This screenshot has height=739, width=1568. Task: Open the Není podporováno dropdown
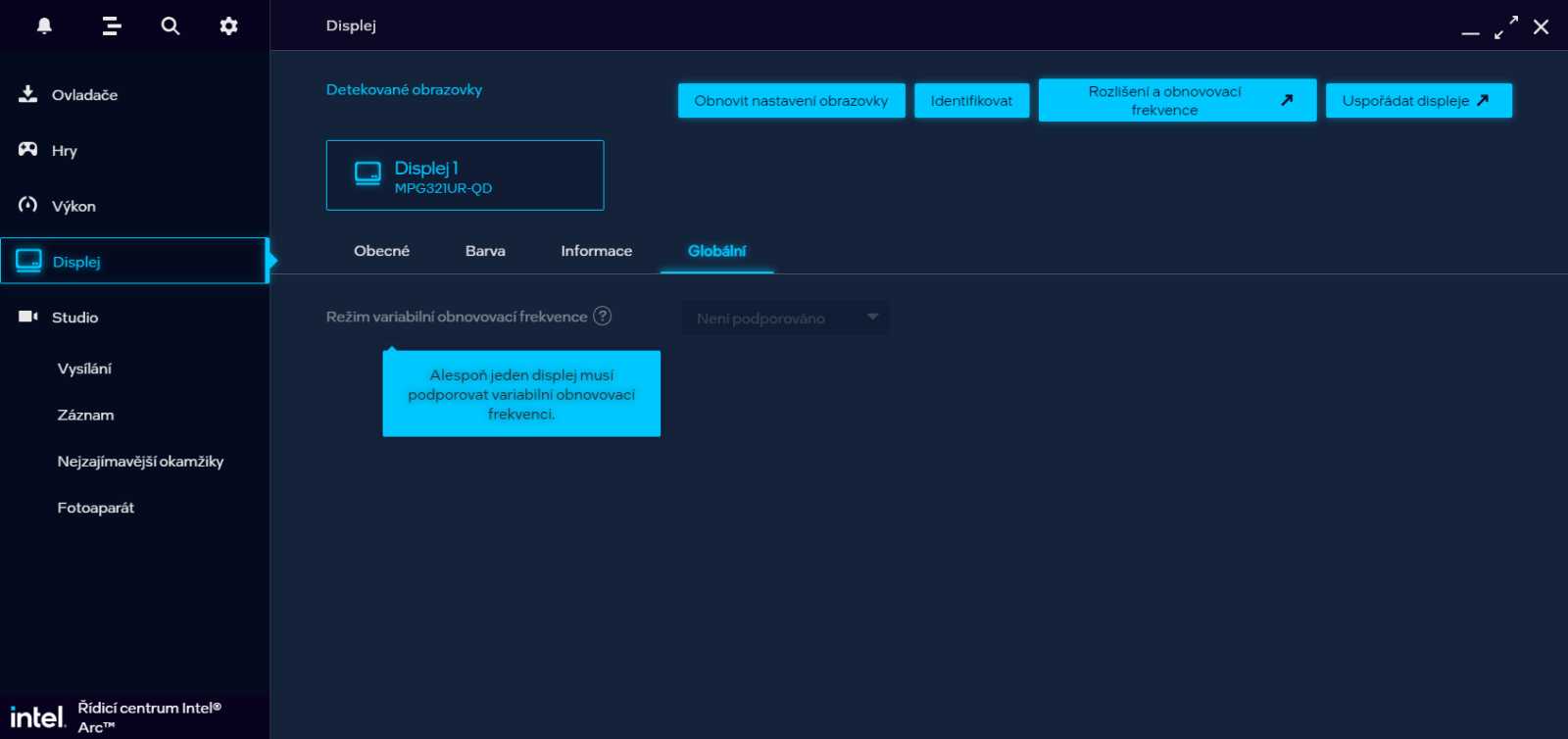(785, 318)
